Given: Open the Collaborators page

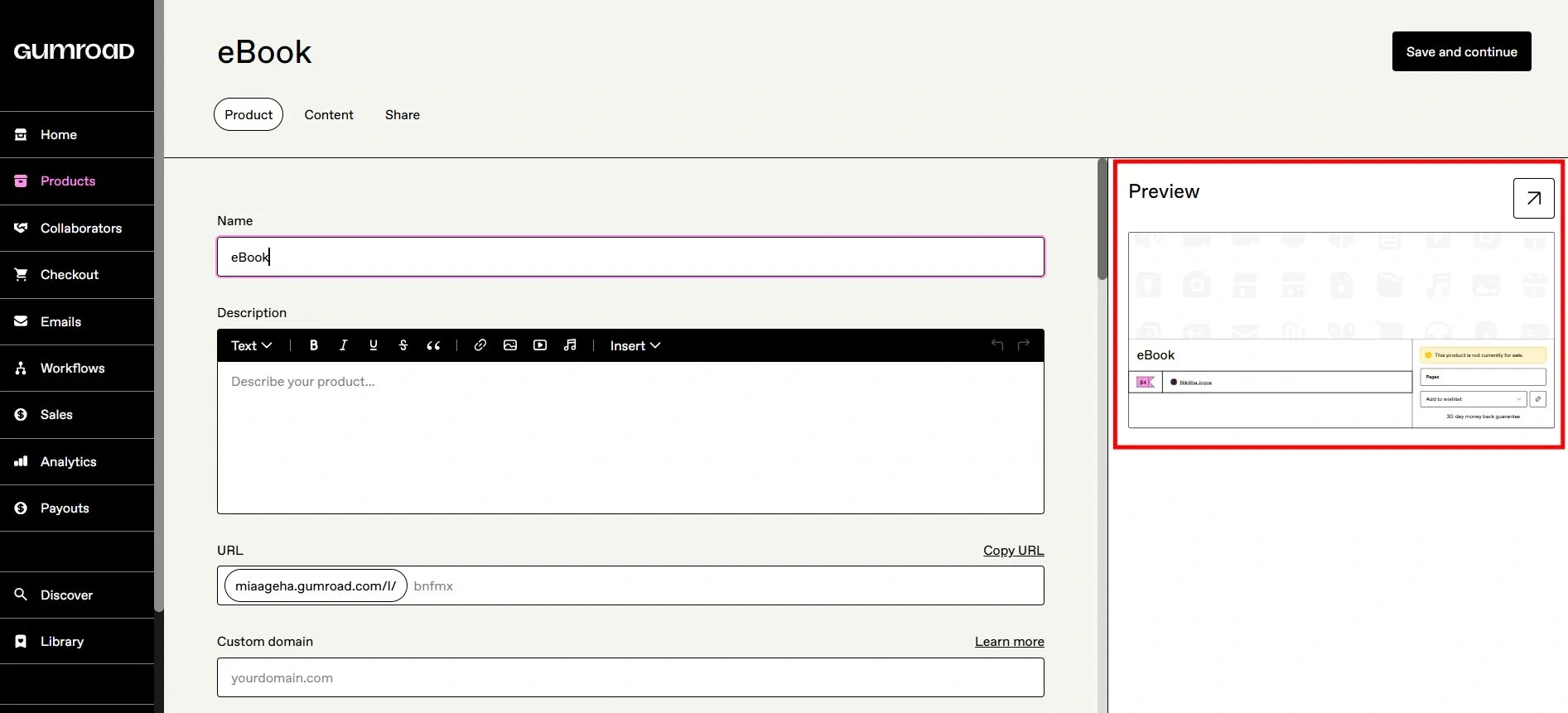Looking at the screenshot, I should tap(77, 228).
